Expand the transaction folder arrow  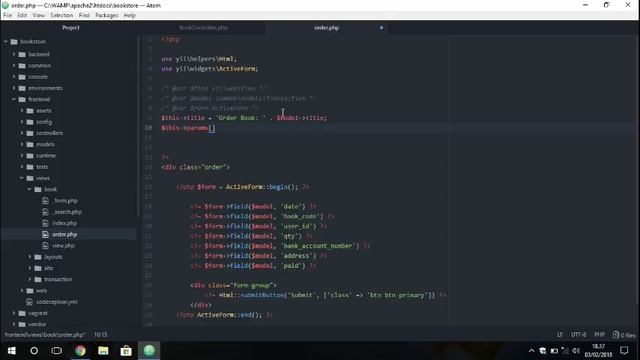click(30, 279)
